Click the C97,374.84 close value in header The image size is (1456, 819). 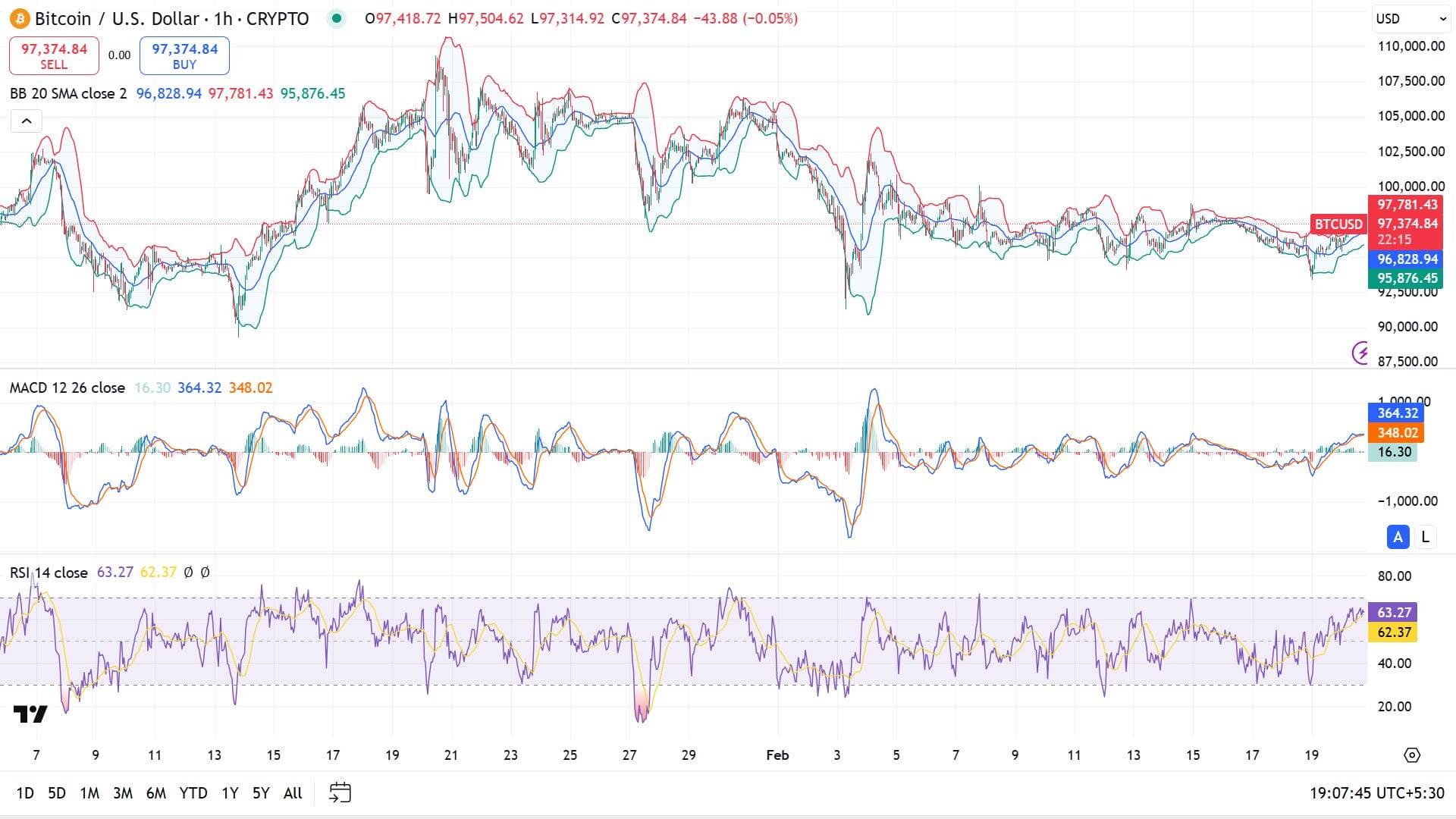point(648,18)
